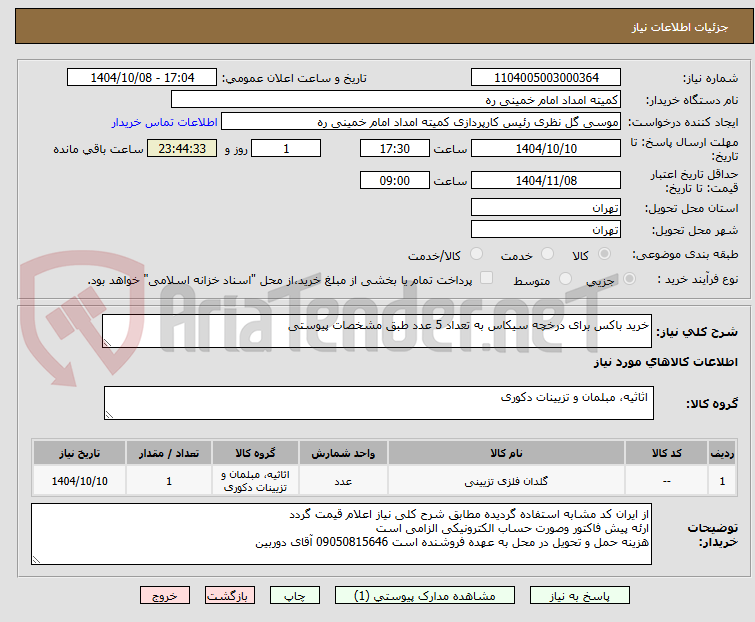This screenshot has width=755, height=622.
Task: Click the شرح کلی نیاز description textarea
Action: tap(377, 331)
